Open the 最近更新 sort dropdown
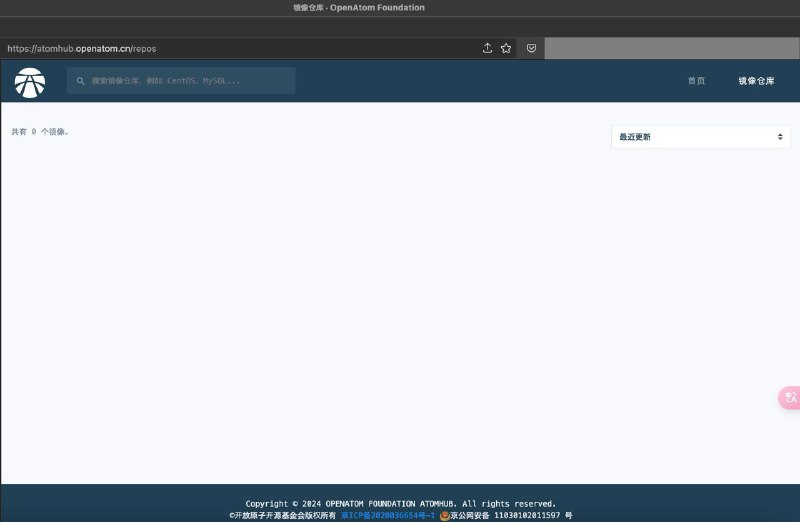The height and width of the screenshot is (522, 800). point(701,137)
